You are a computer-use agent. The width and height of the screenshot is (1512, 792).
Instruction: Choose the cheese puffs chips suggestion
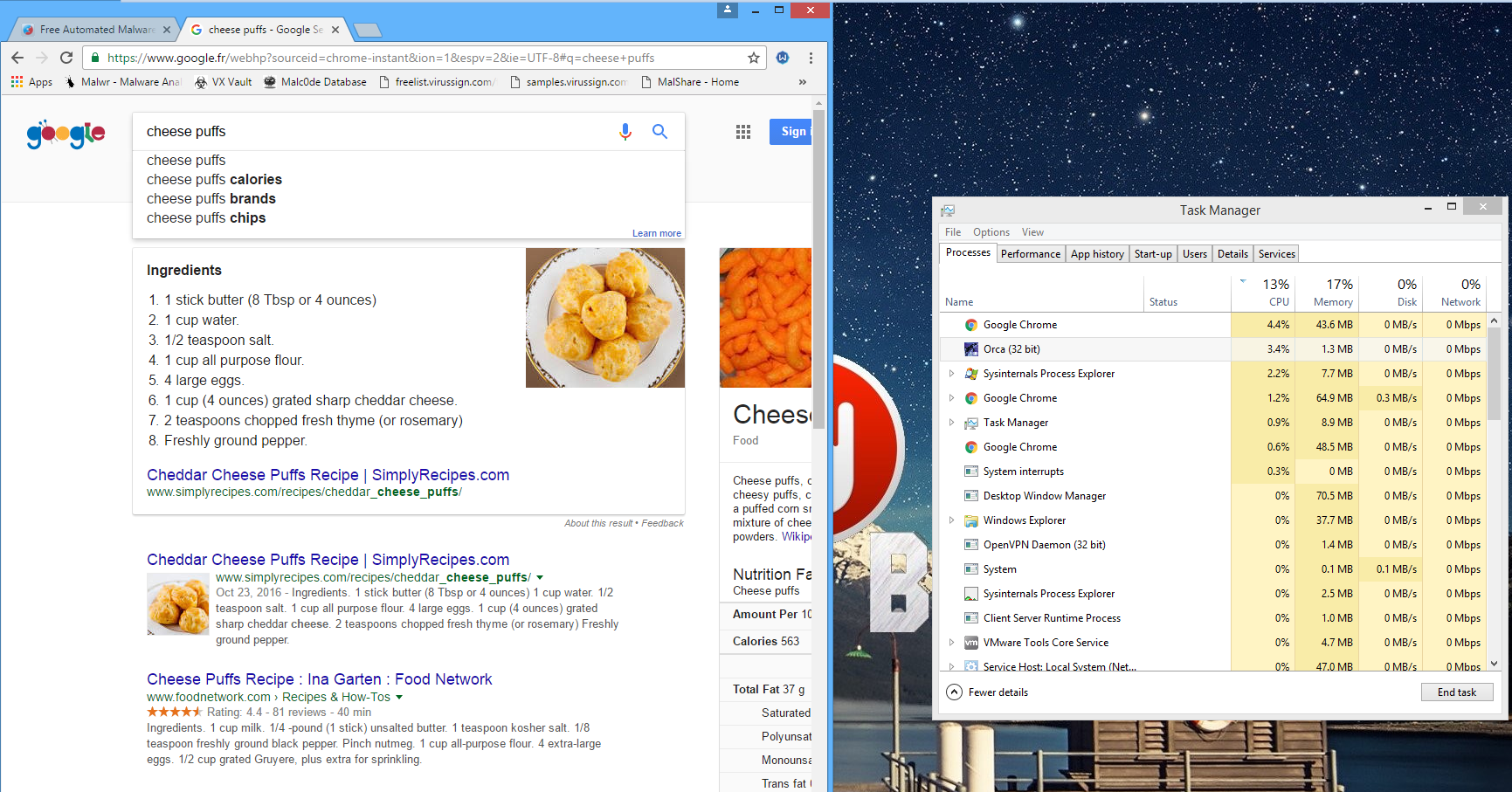pos(206,218)
